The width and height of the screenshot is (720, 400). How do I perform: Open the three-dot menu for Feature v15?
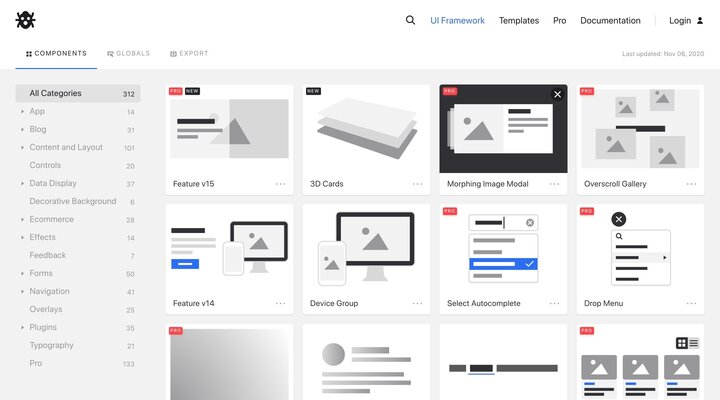(281, 184)
